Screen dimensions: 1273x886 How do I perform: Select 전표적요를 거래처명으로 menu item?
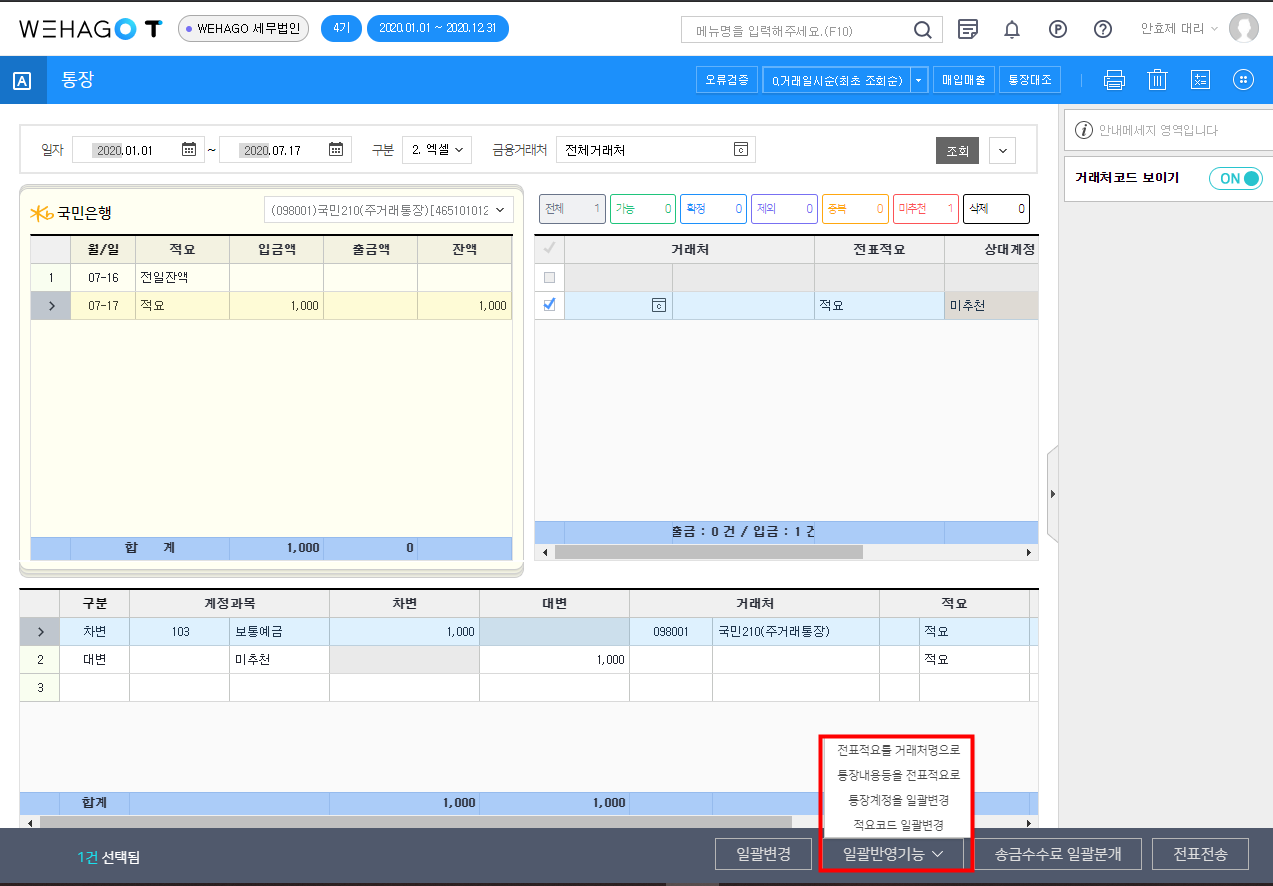pyautogui.click(x=897, y=749)
